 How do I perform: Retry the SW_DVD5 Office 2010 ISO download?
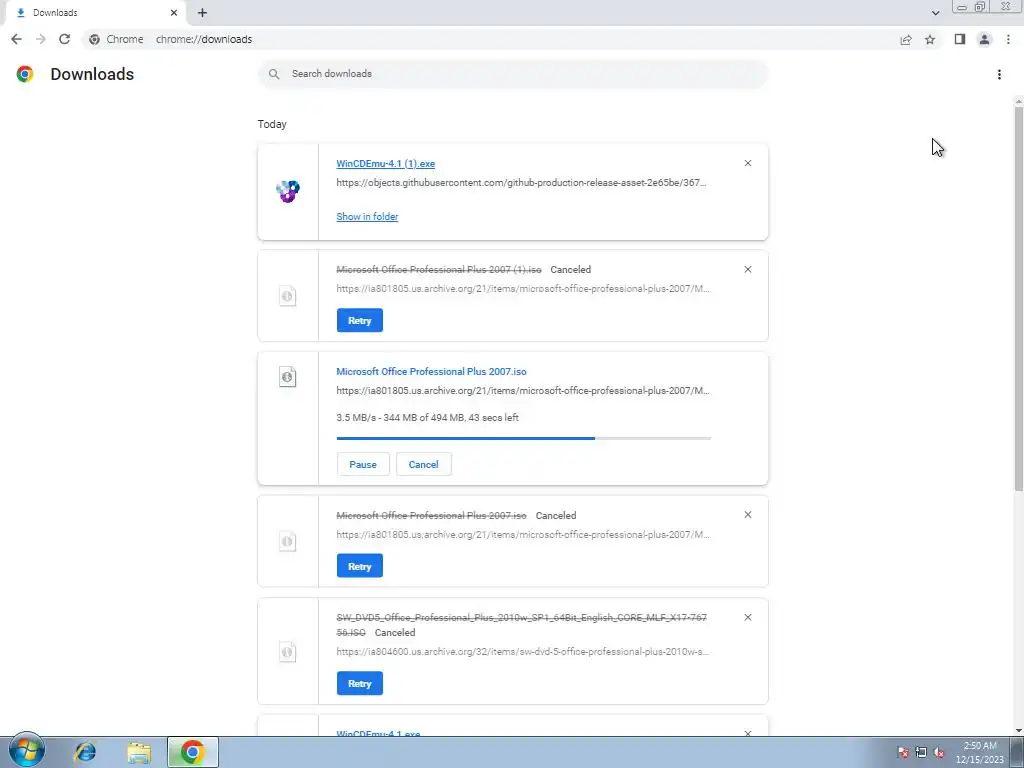click(360, 683)
